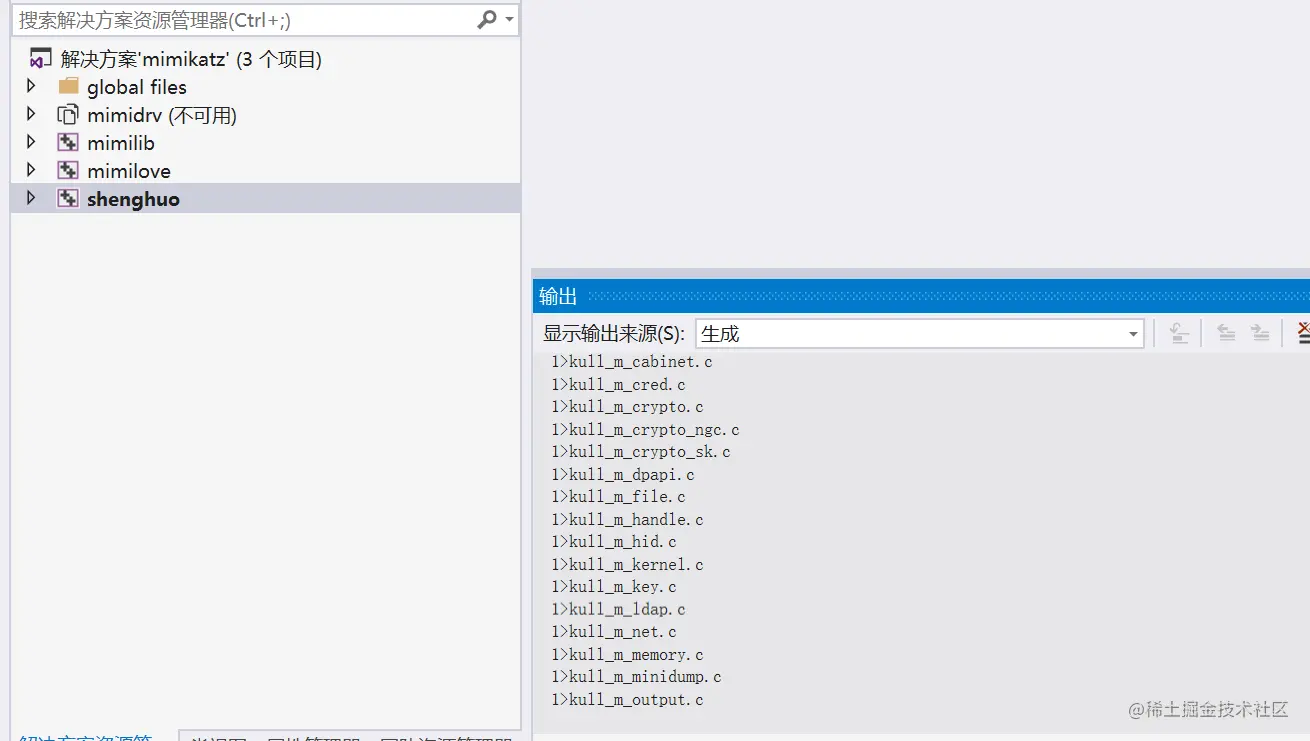
Task: Click the output line 1>kull_m_cabinet.c
Action: click(x=632, y=362)
